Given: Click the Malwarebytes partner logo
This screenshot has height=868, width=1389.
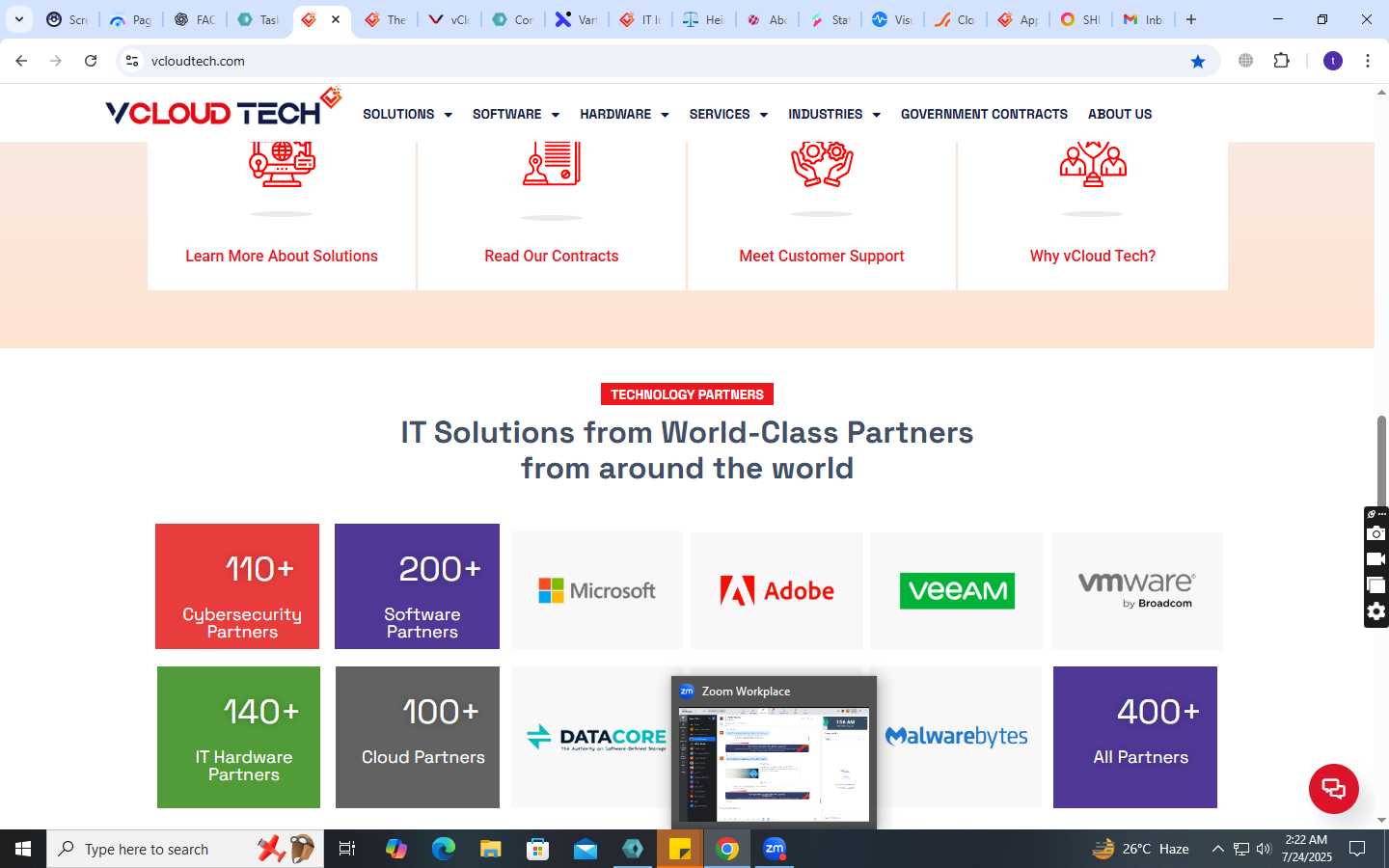Looking at the screenshot, I should [957, 737].
